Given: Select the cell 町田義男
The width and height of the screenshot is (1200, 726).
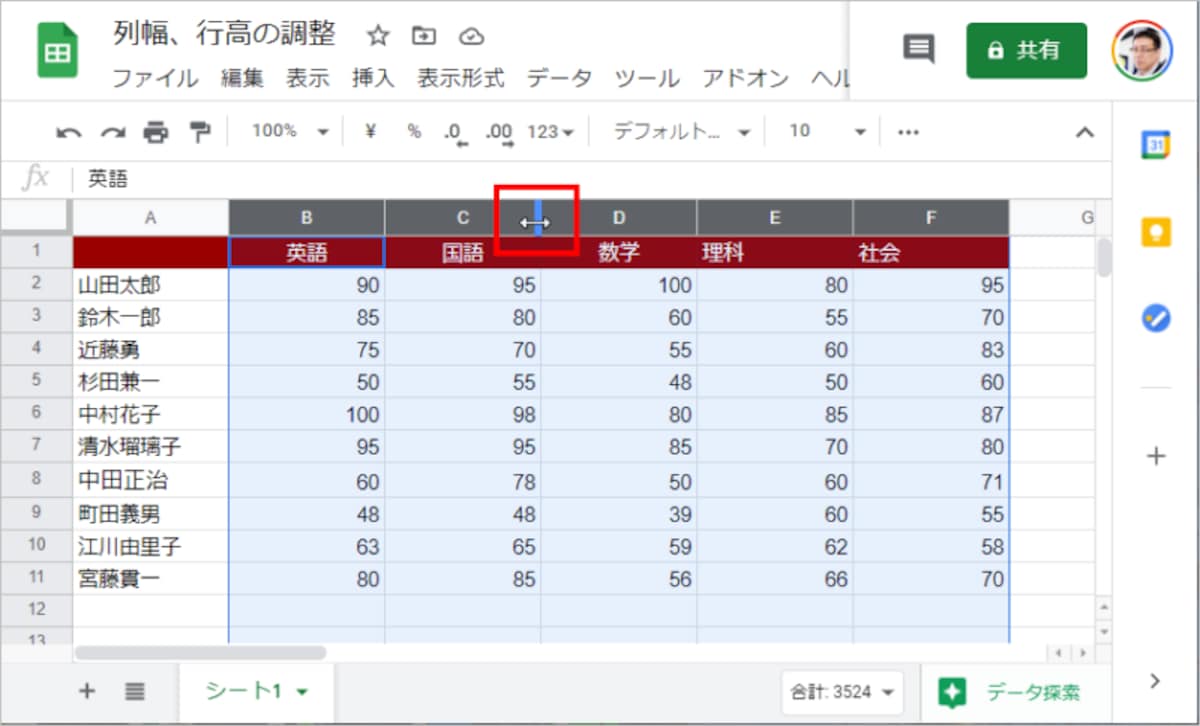Looking at the screenshot, I should tap(151, 513).
